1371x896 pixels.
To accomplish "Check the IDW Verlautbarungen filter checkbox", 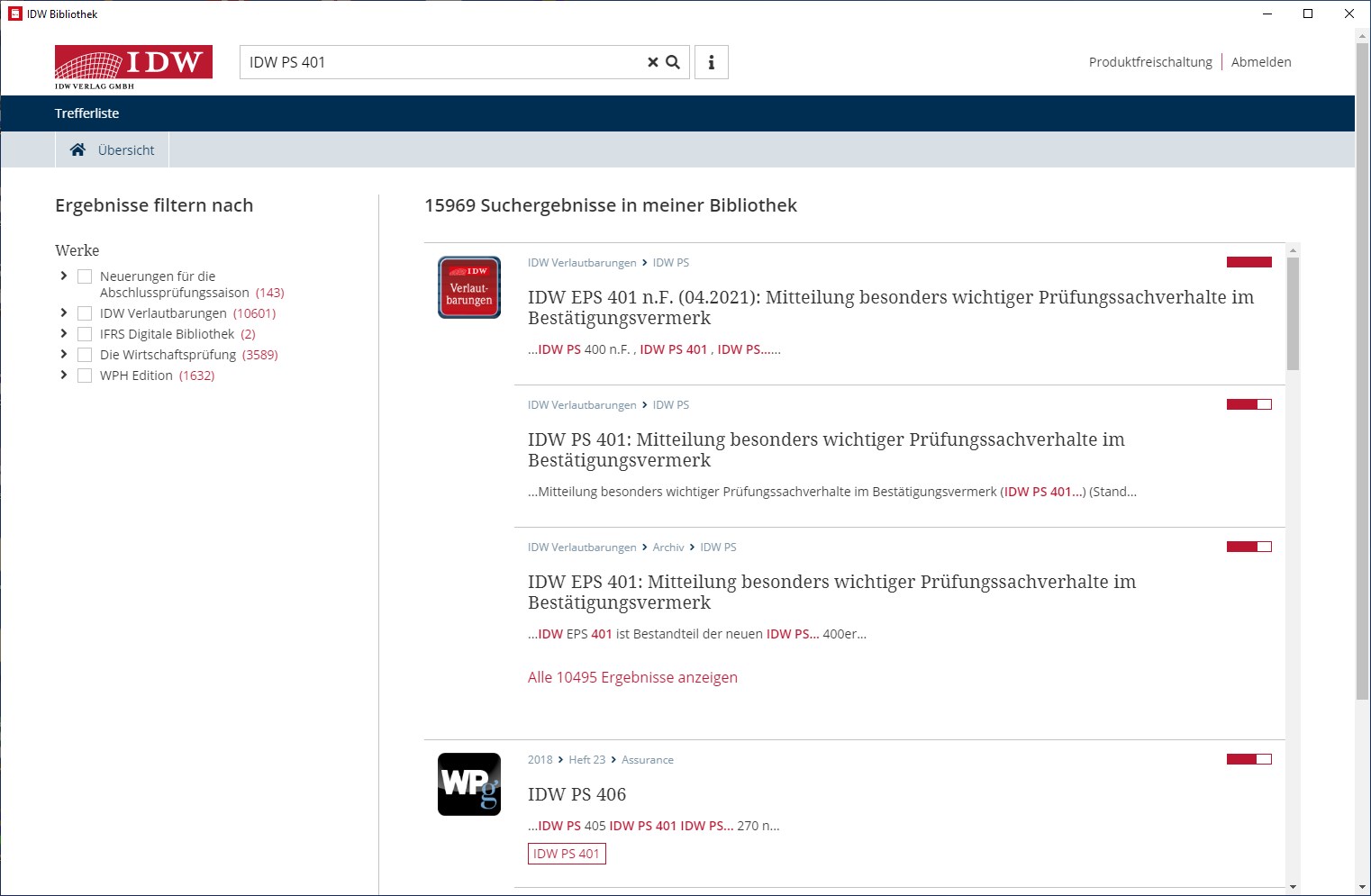I will click(85, 313).
